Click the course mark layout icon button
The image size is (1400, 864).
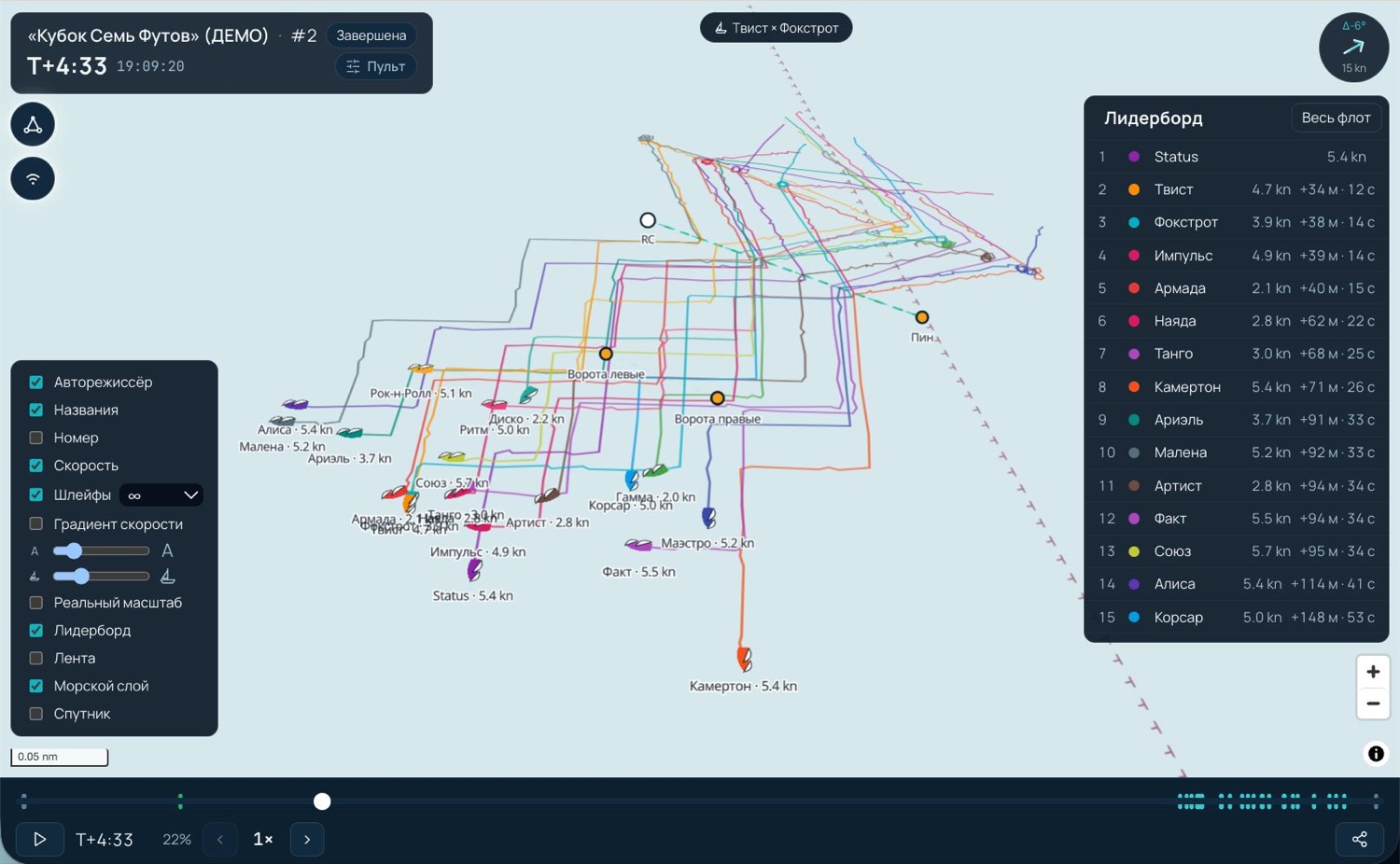[33, 125]
